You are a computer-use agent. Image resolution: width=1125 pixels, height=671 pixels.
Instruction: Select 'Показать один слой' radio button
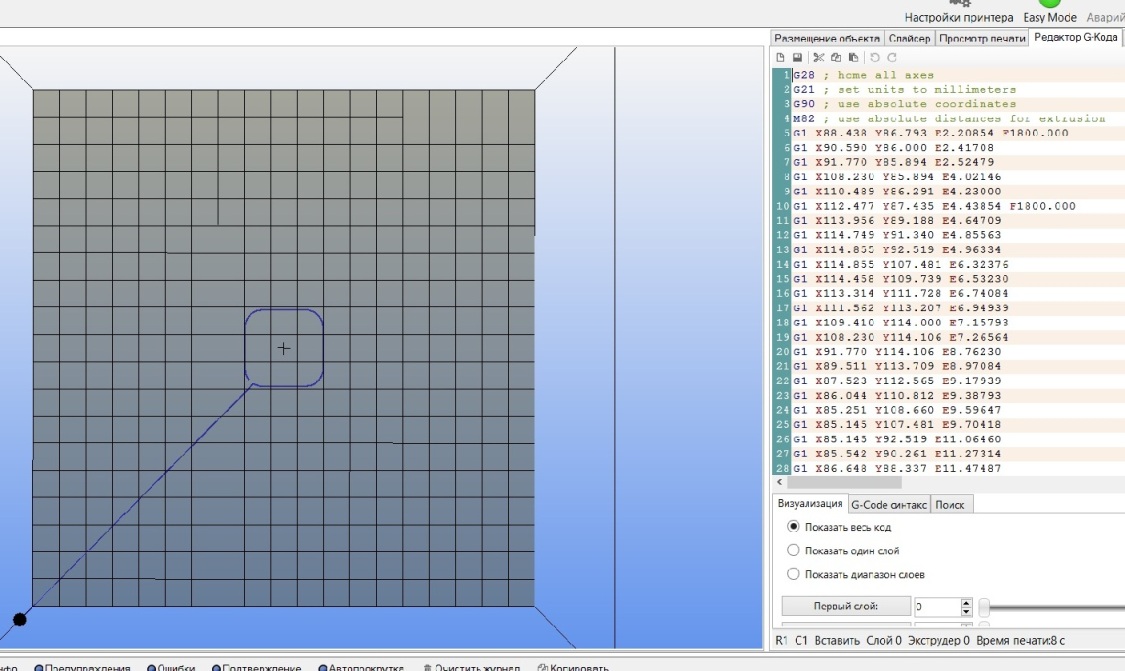pyautogui.click(x=794, y=550)
